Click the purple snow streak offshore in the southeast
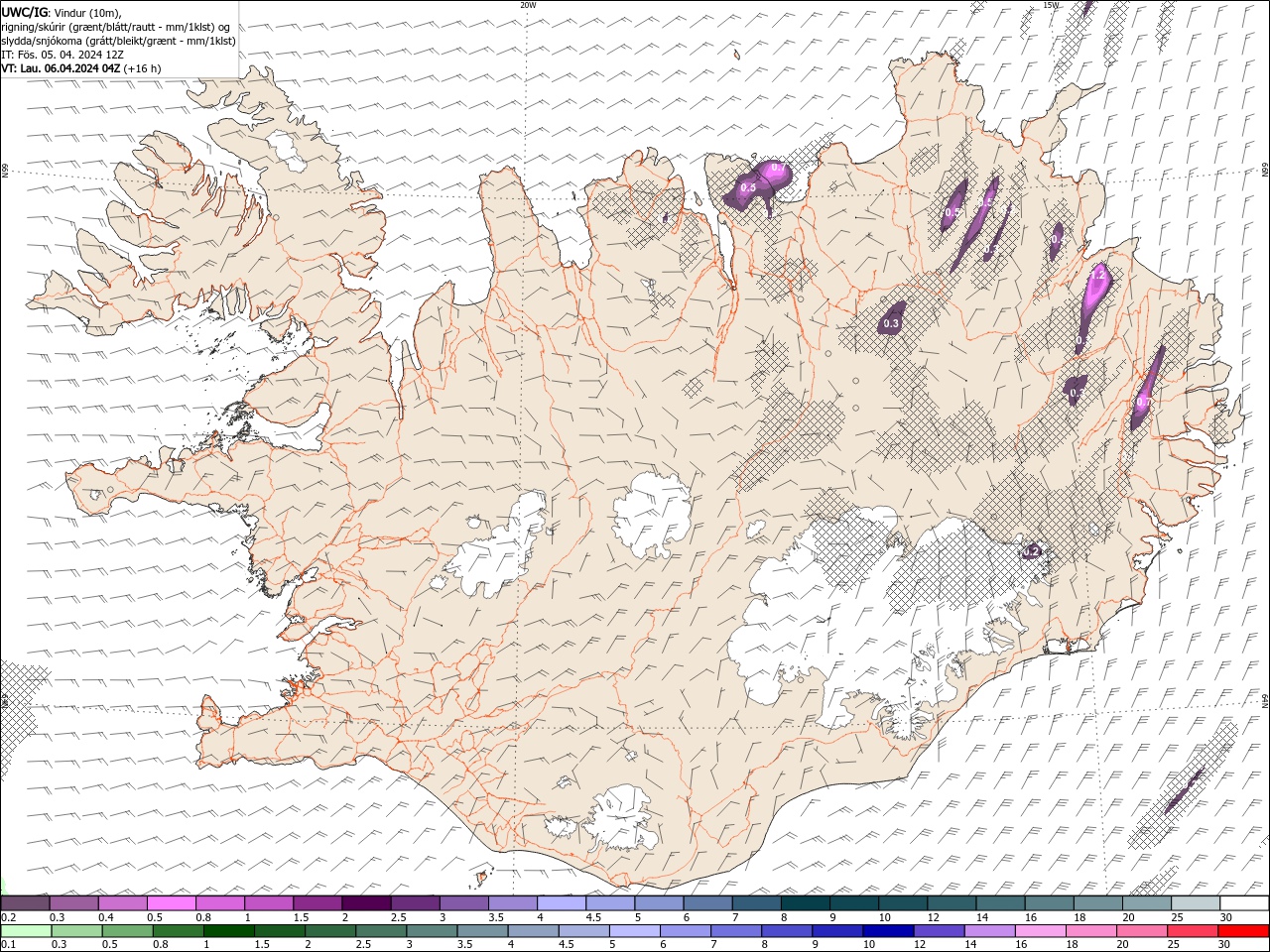 [x=1184, y=790]
